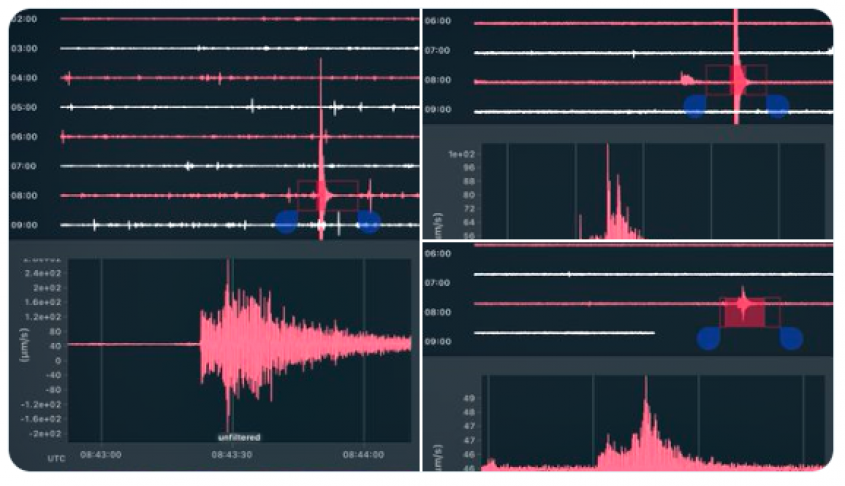
Task: Click the selection rectangle in top-right panel
Action: [736, 80]
